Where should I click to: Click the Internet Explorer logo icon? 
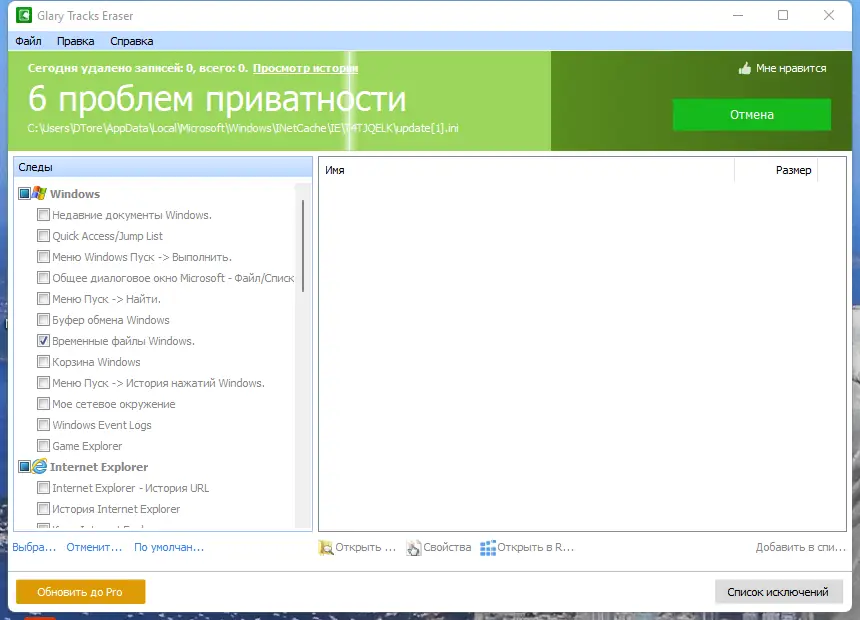(x=39, y=466)
